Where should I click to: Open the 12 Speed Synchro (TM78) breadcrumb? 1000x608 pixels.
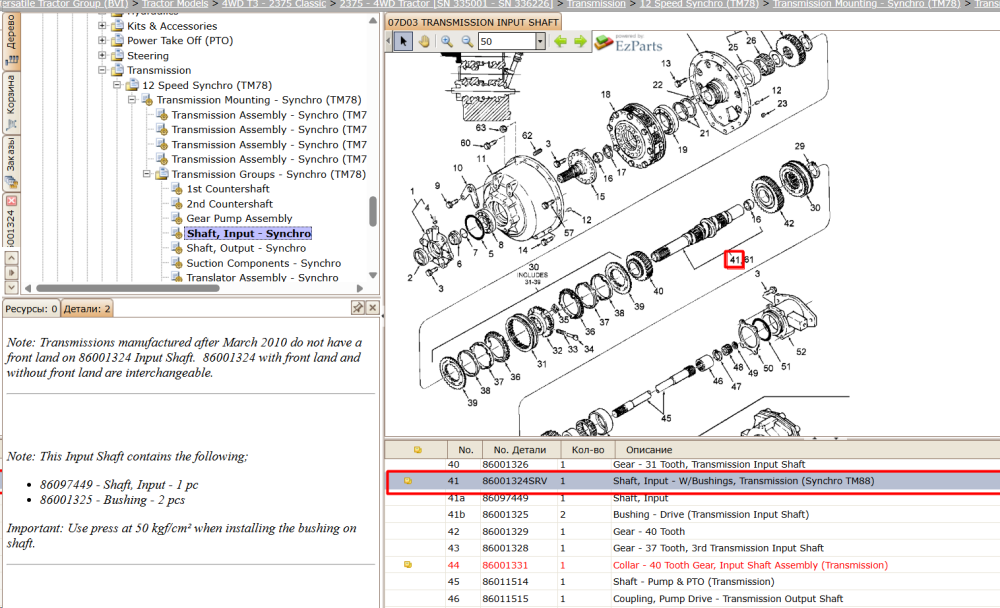tap(699, 4)
